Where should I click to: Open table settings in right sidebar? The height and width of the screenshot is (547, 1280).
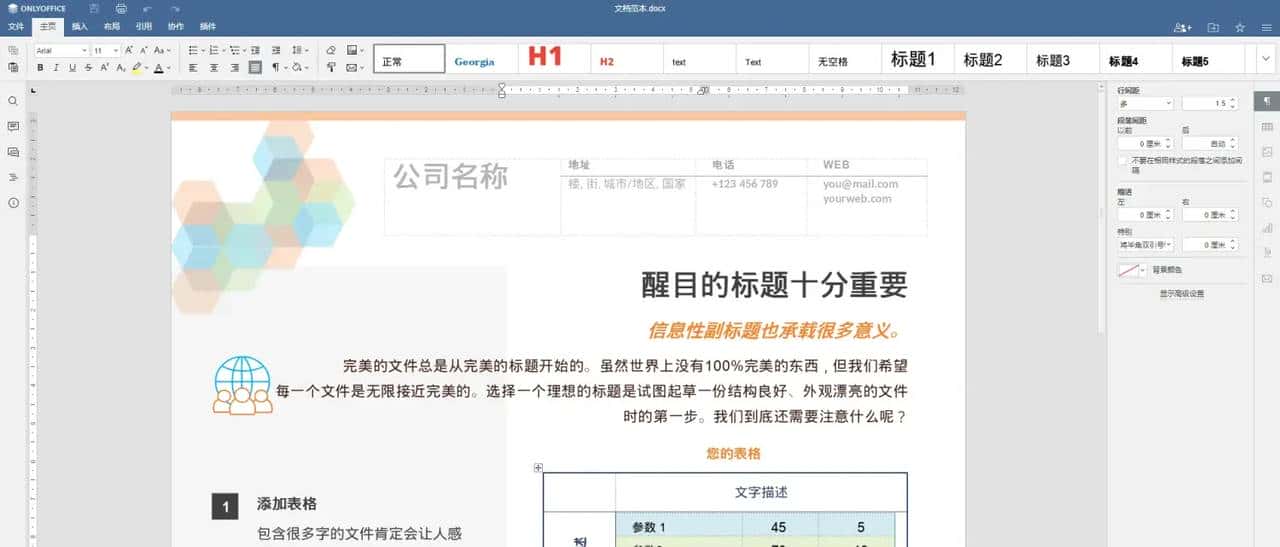(1267, 127)
